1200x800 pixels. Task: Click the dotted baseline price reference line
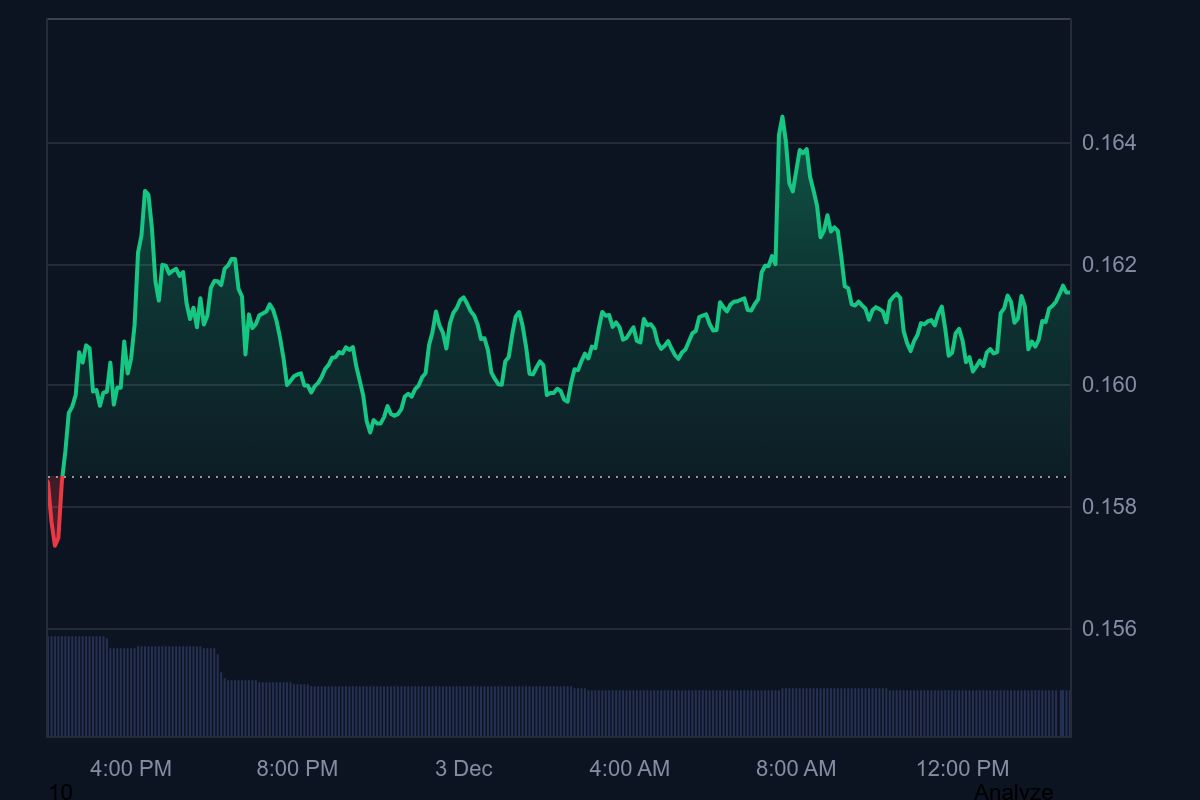[500, 478]
